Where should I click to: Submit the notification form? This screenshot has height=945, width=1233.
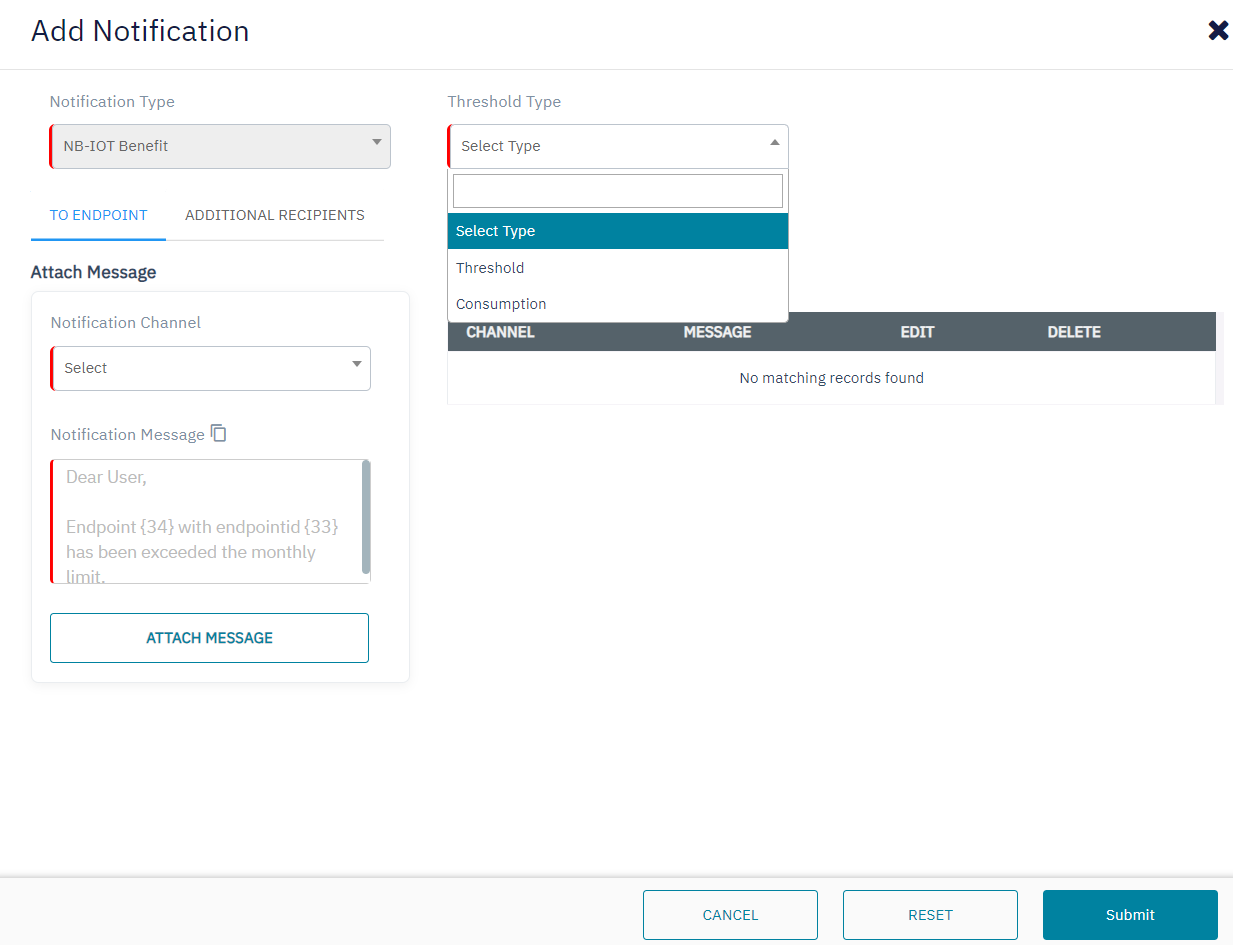(x=1130, y=915)
